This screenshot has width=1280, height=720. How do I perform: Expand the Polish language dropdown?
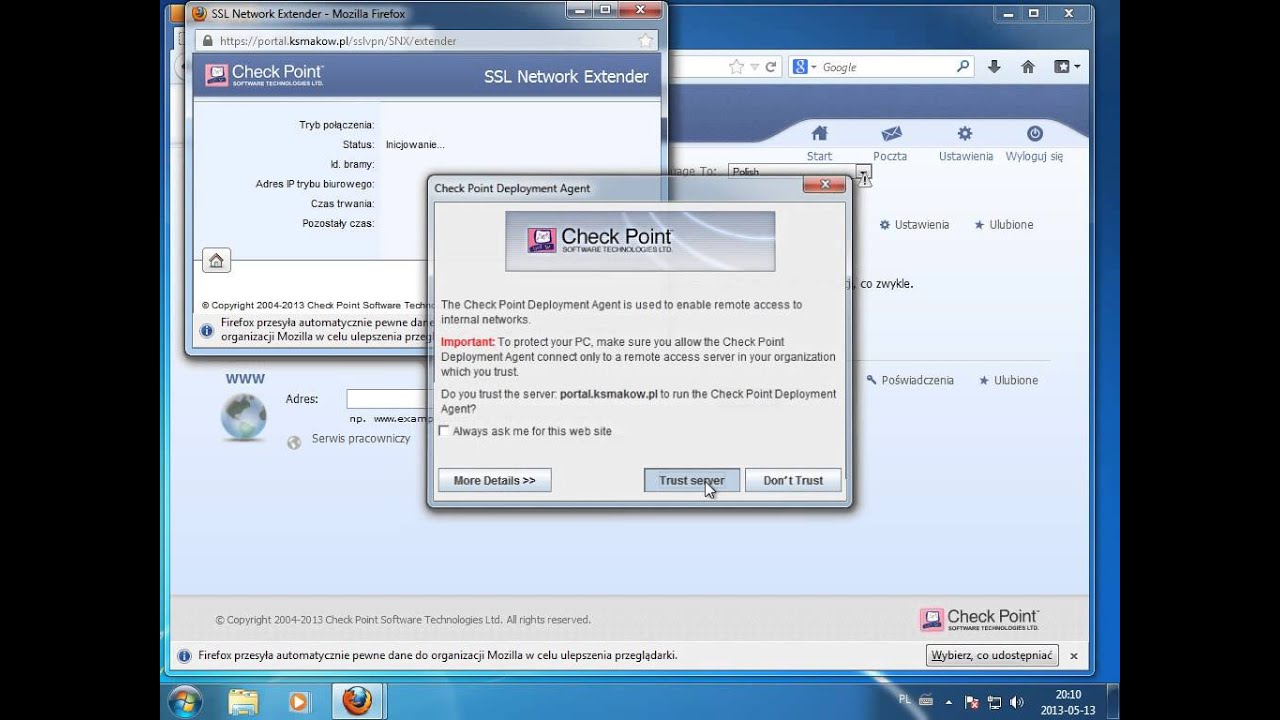pos(863,172)
